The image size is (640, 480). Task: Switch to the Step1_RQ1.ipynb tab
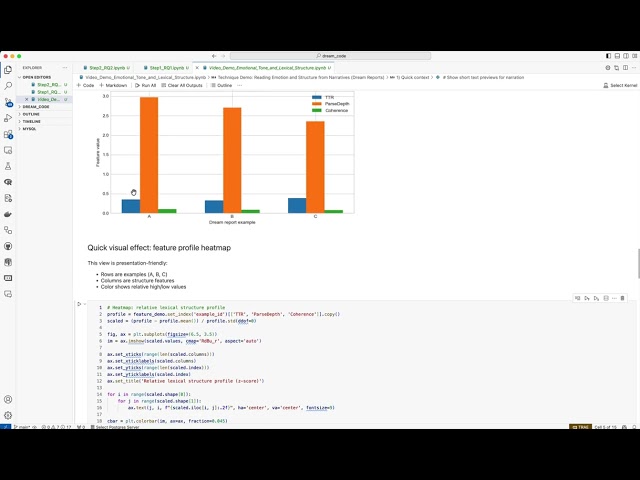click(x=166, y=68)
